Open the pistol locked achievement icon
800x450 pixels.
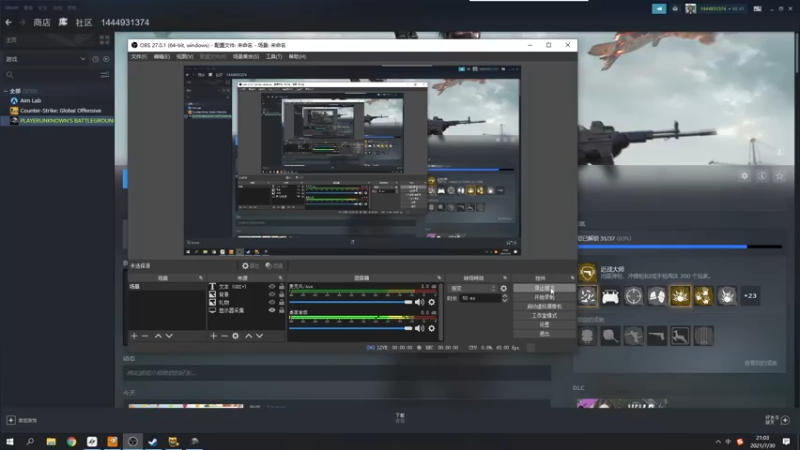[657, 336]
